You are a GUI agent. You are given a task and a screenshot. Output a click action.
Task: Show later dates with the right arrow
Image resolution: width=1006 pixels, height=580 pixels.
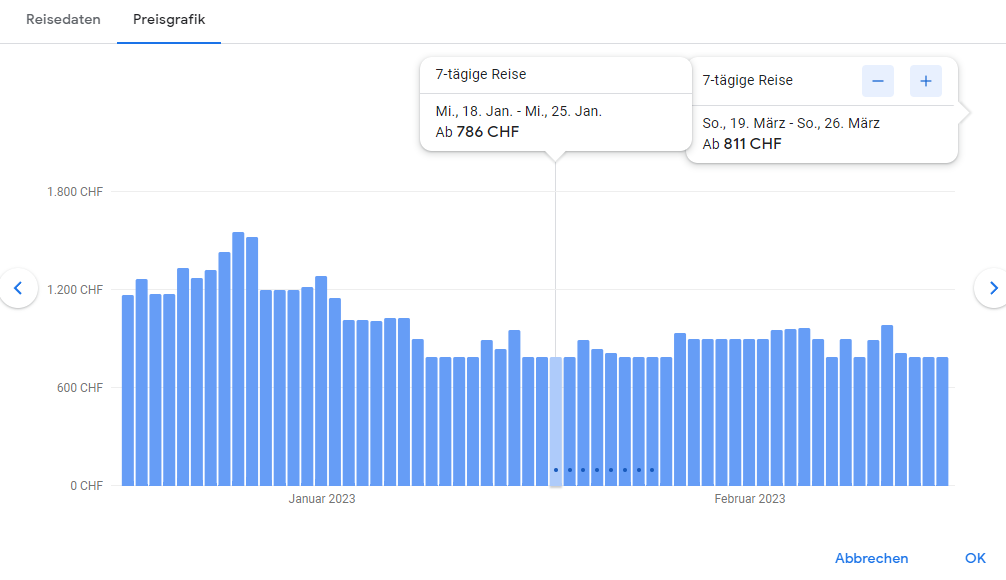[x=992, y=288]
